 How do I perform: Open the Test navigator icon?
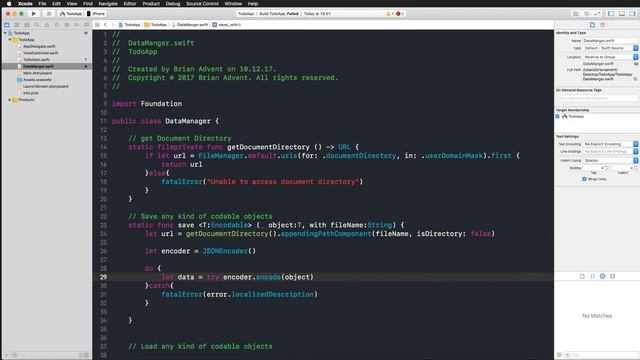[57, 25]
